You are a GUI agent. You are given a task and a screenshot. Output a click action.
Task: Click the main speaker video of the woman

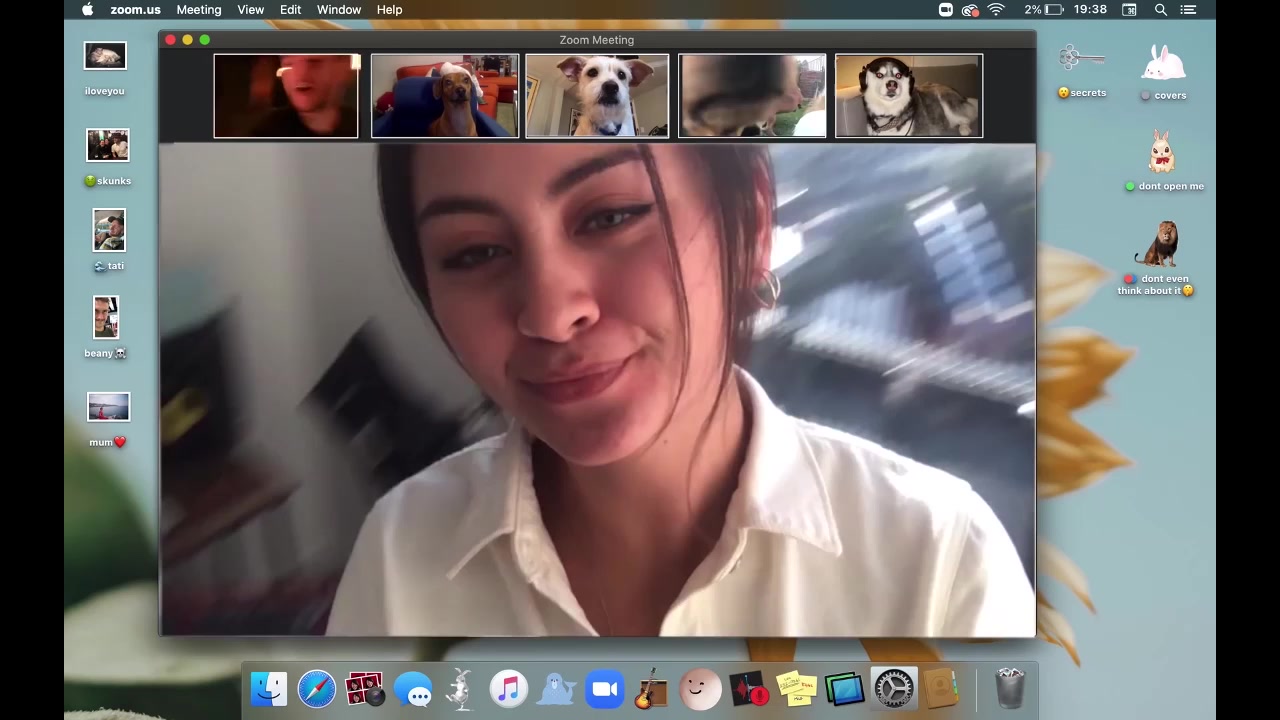[597, 390]
